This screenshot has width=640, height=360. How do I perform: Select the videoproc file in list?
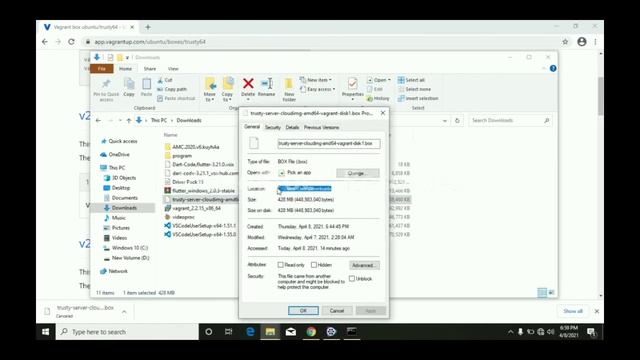180,217
